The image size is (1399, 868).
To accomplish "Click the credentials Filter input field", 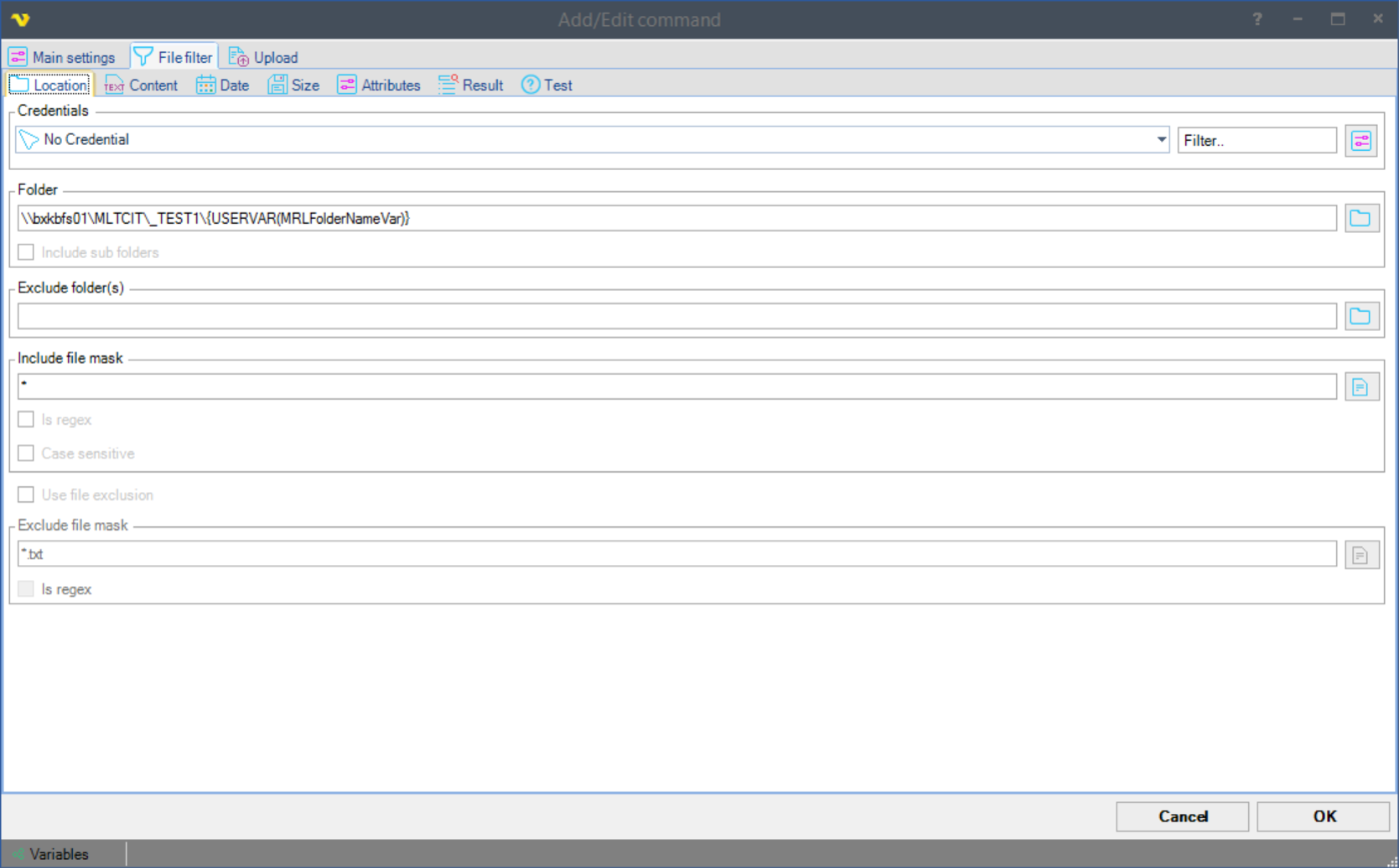I will point(1256,141).
